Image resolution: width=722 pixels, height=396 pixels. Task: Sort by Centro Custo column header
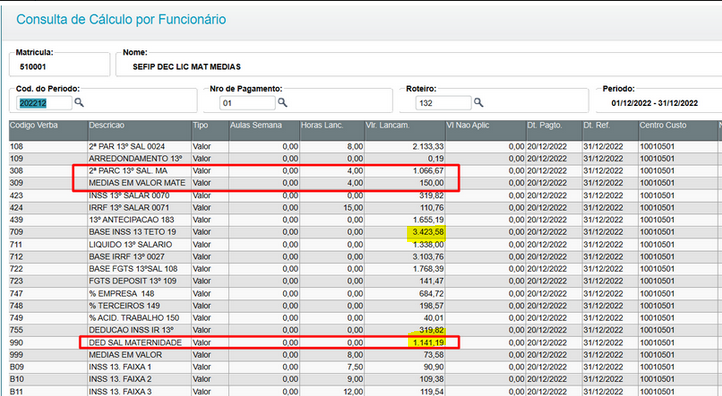click(677, 130)
